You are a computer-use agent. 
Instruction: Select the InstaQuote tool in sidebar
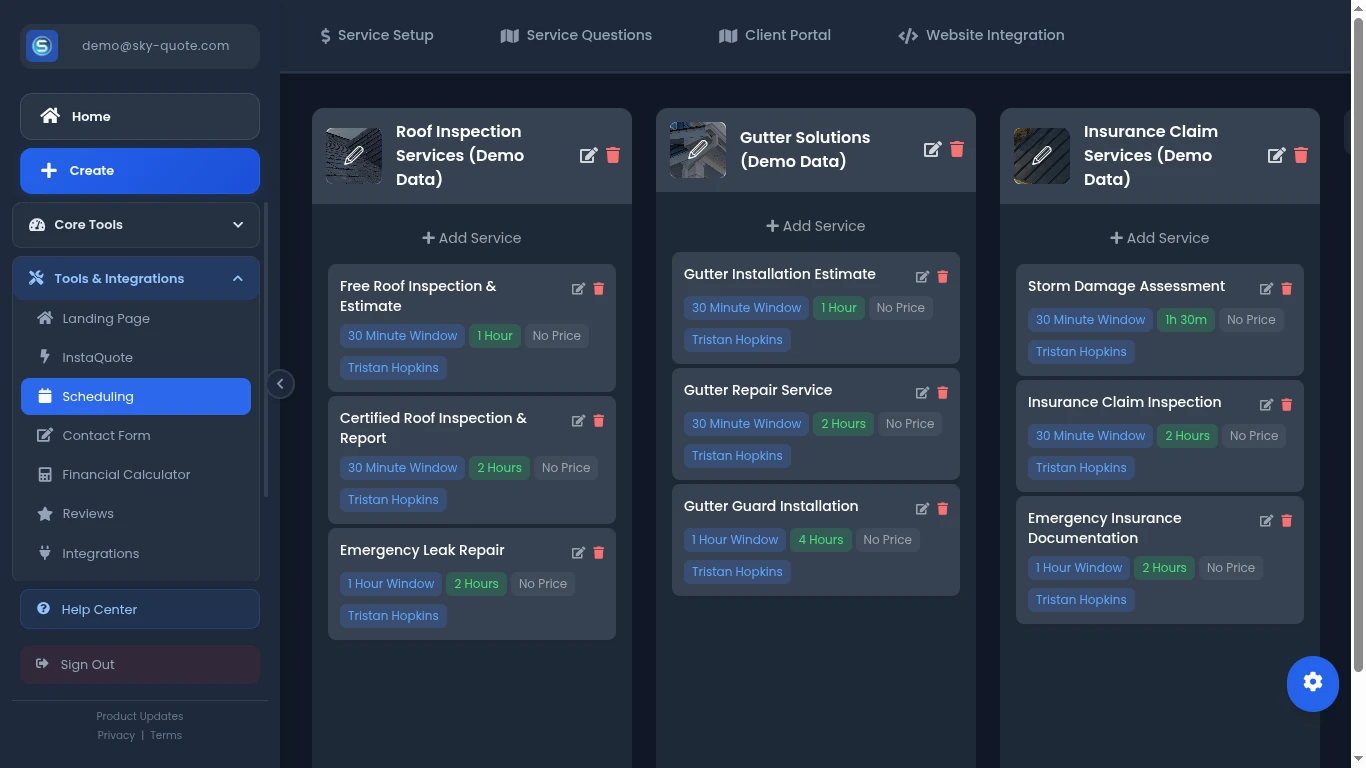pyautogui.click(x=97, y=357)
